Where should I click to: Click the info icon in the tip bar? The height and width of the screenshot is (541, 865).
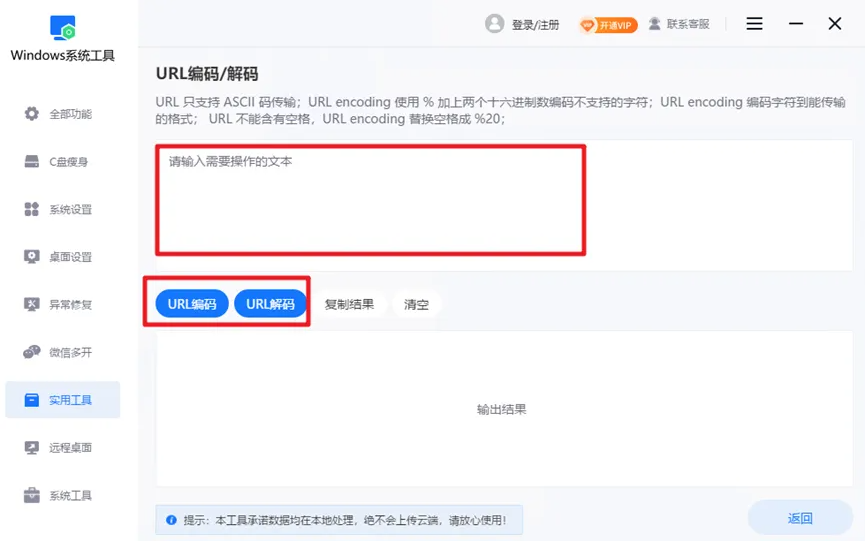[x=171, y=520]
